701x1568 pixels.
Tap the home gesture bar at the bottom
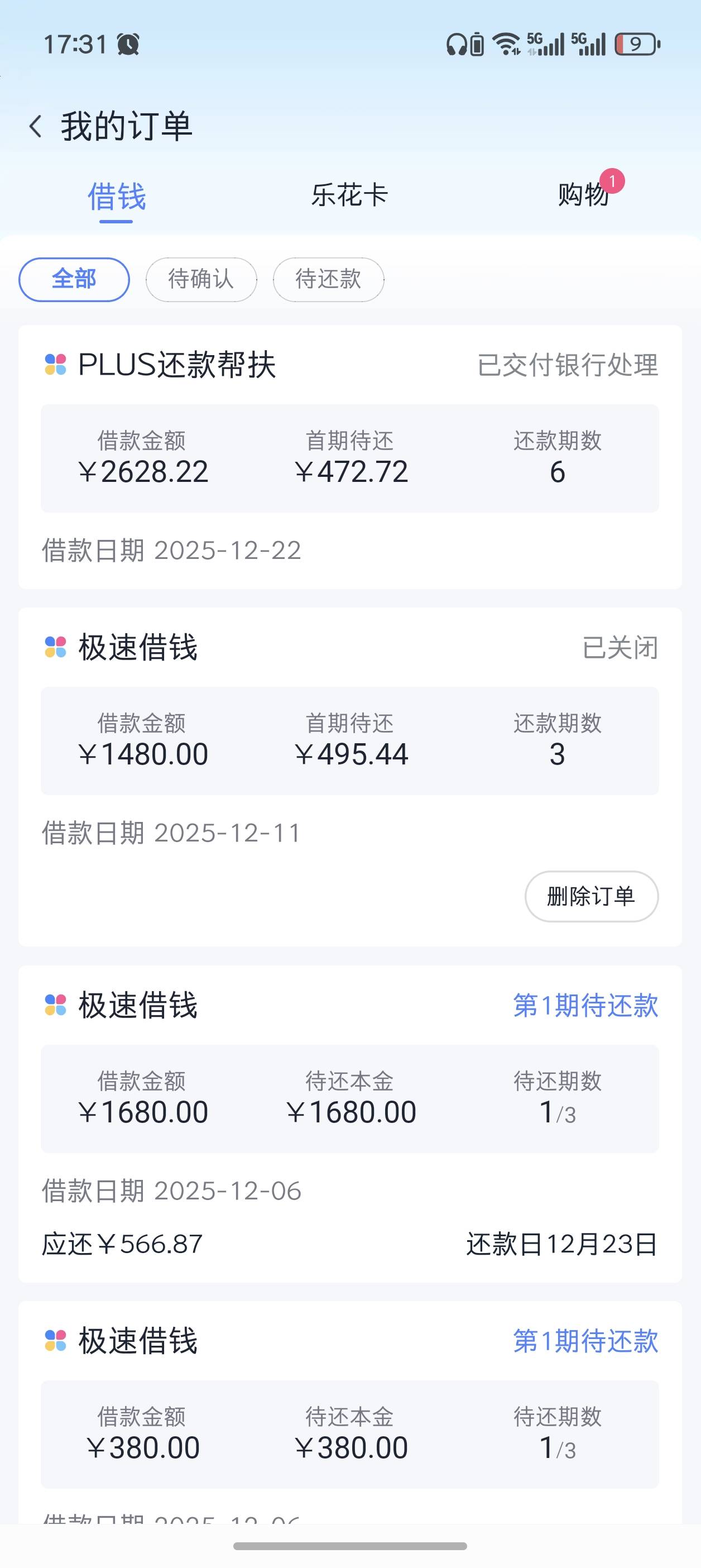350,1546
